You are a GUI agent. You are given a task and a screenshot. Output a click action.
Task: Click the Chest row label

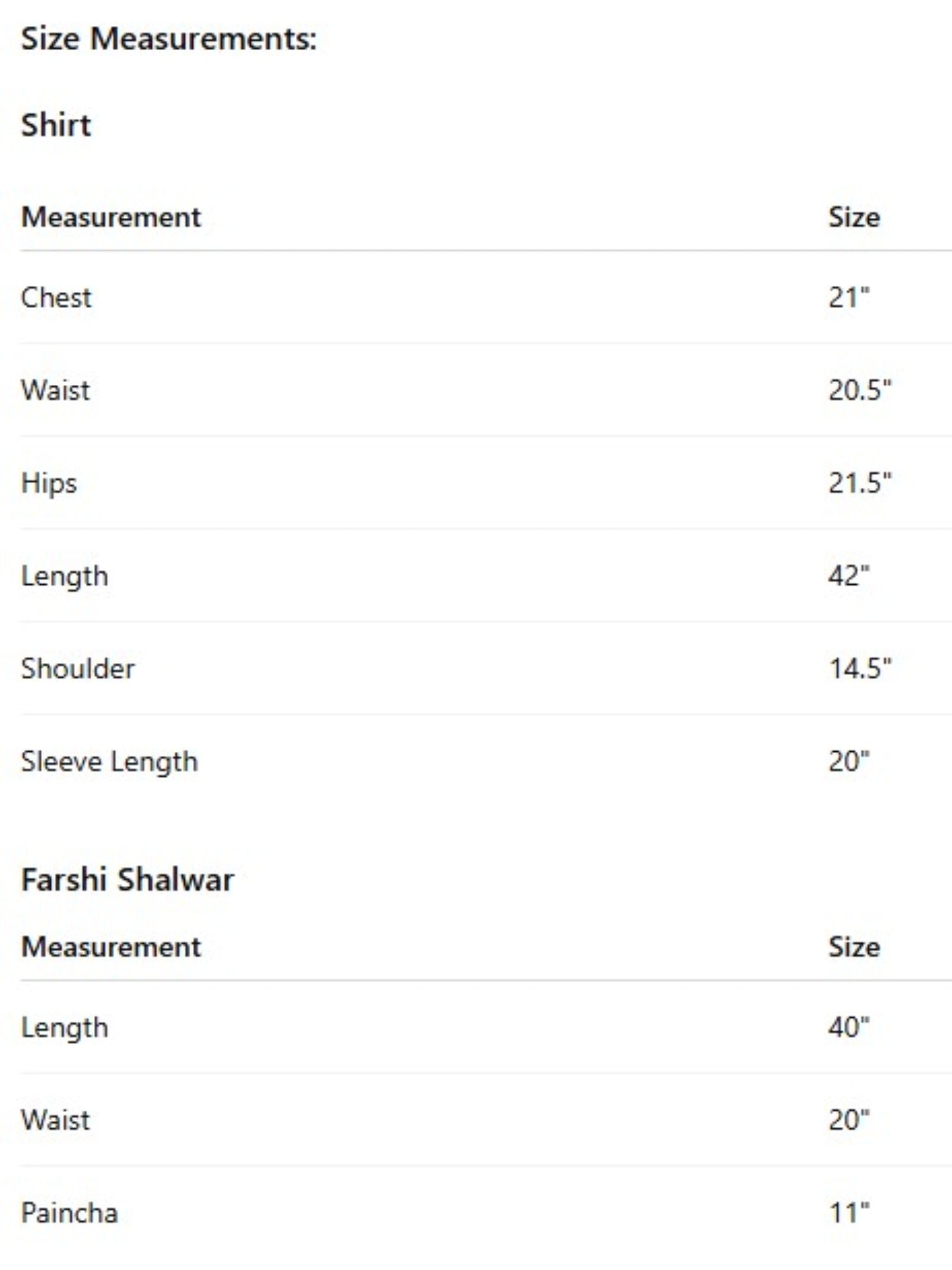click(x=56, y=298)
